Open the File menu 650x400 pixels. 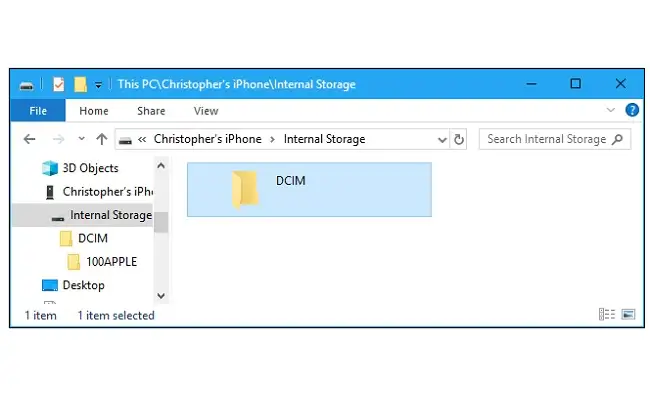39,111
